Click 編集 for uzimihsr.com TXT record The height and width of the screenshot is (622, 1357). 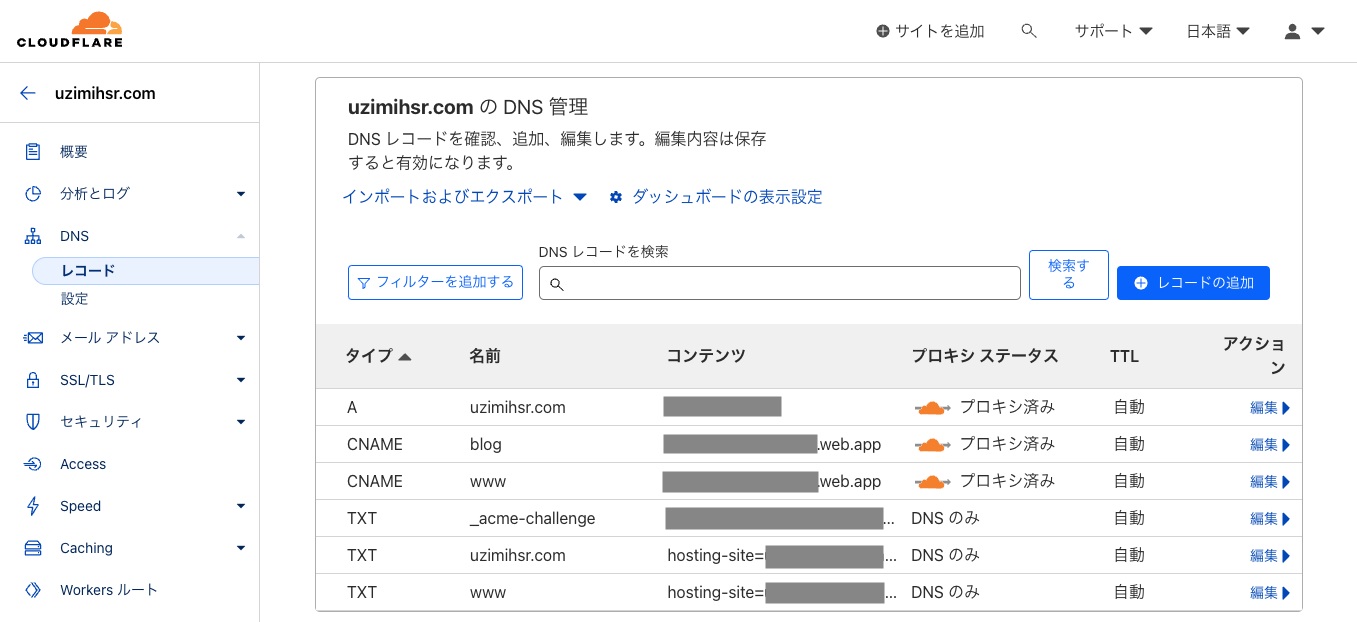coord(1270,556)
